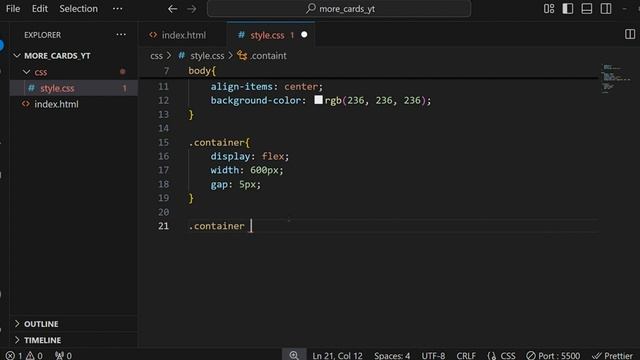Toggle the secondary side bar visibility
The image size is (640, 360).
606,9
